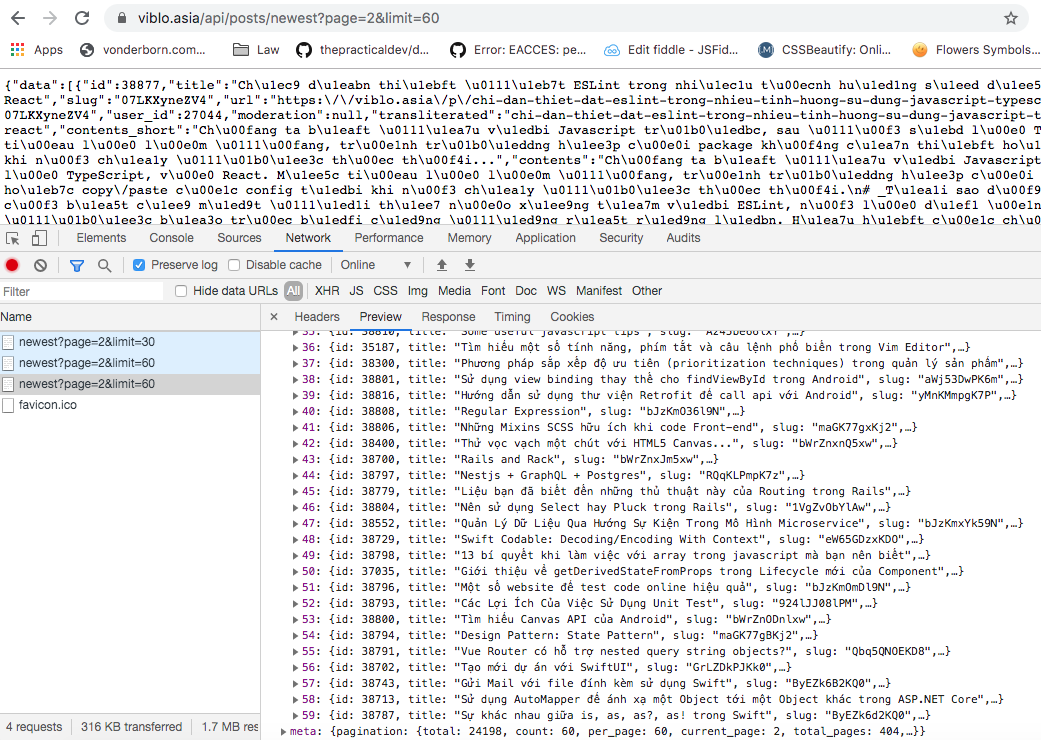Close the request details pane

point(274,317)
